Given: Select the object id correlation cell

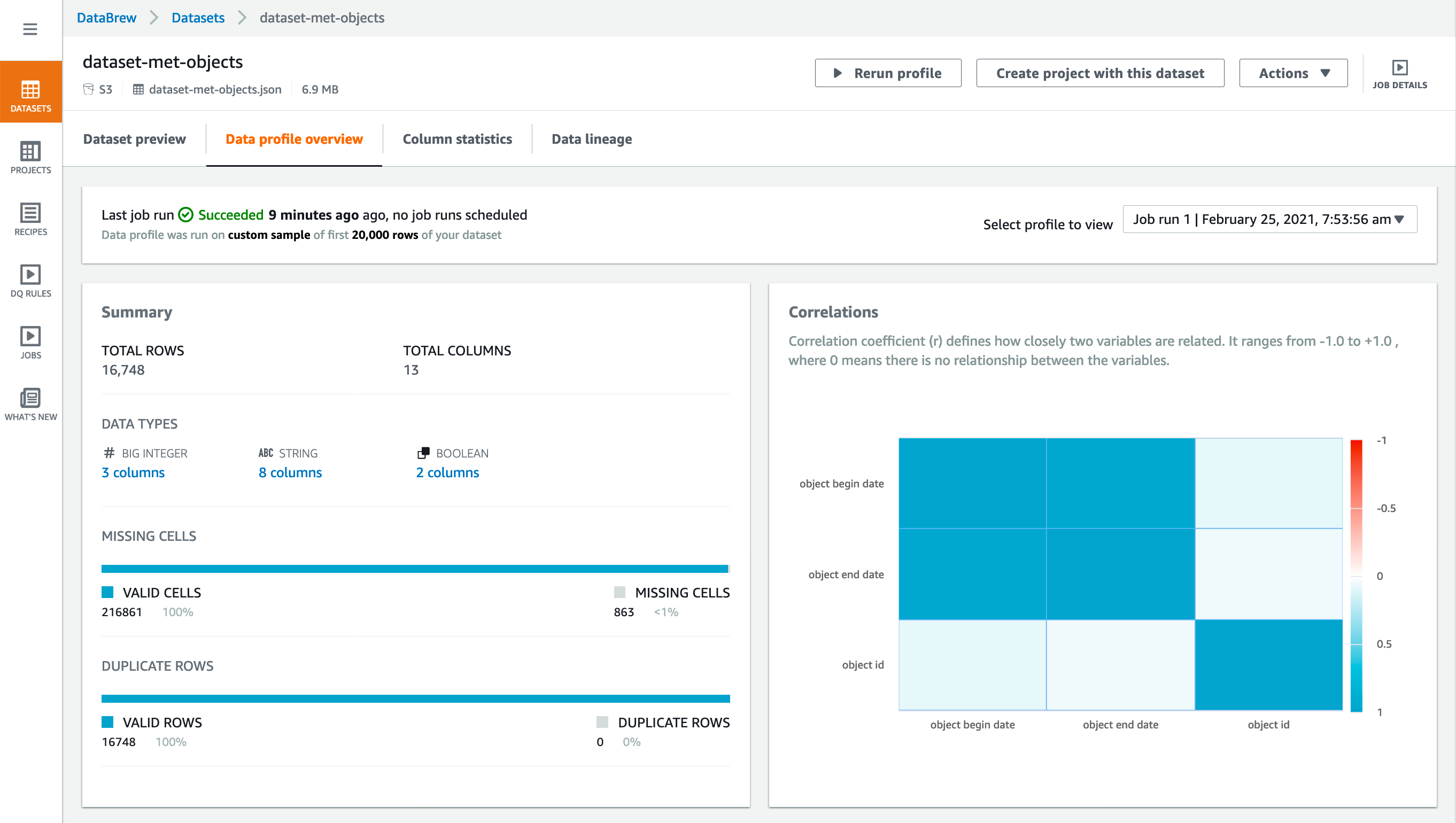Looking at the screenshot, I should (1268, 665).
